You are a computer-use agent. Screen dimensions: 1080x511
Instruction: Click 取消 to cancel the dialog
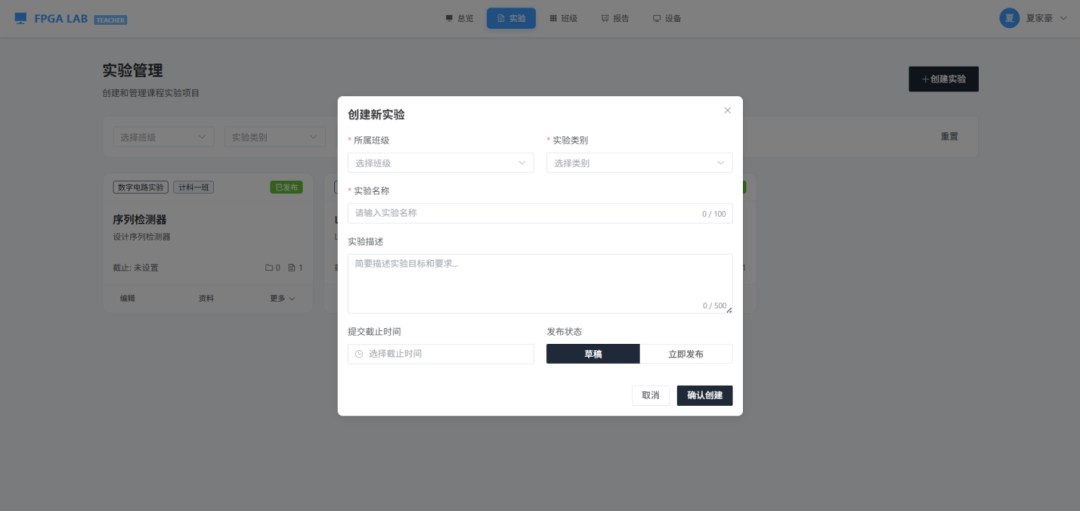coord(650,395)
